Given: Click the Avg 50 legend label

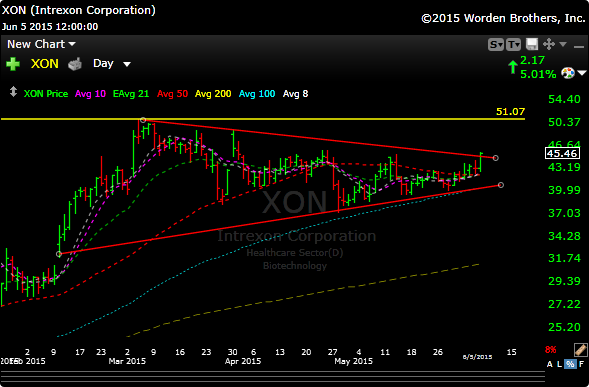Looking at the screenshot, I should 172,94.
